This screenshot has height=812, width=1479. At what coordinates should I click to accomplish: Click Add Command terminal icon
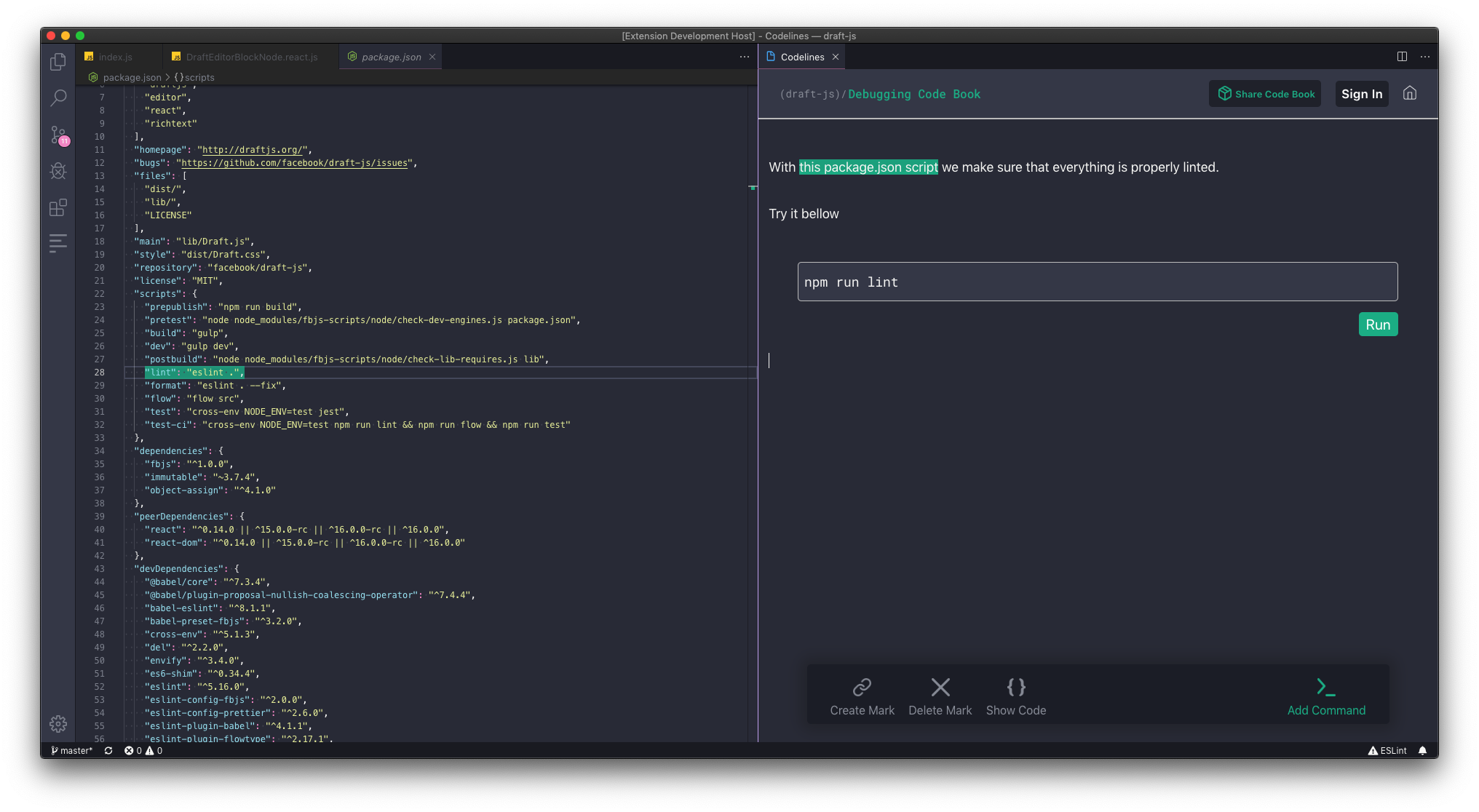1325,687
